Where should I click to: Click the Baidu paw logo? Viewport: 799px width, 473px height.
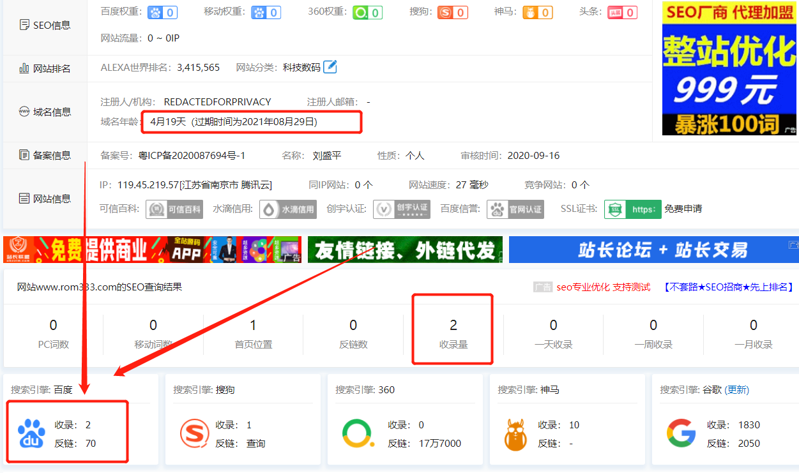32,434
